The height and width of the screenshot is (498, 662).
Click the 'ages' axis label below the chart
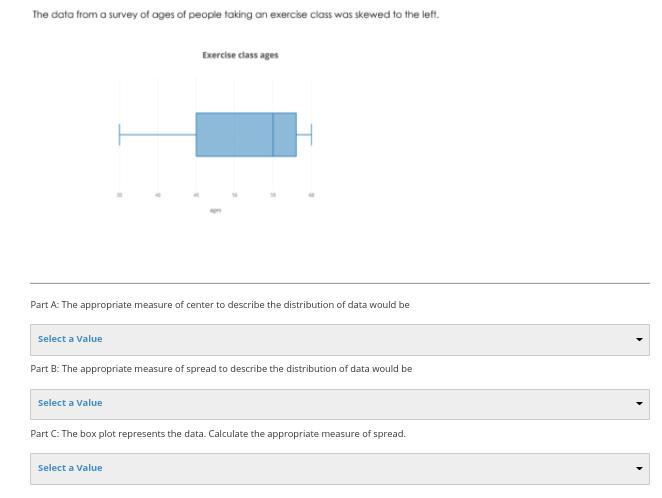tap(215, 210)
